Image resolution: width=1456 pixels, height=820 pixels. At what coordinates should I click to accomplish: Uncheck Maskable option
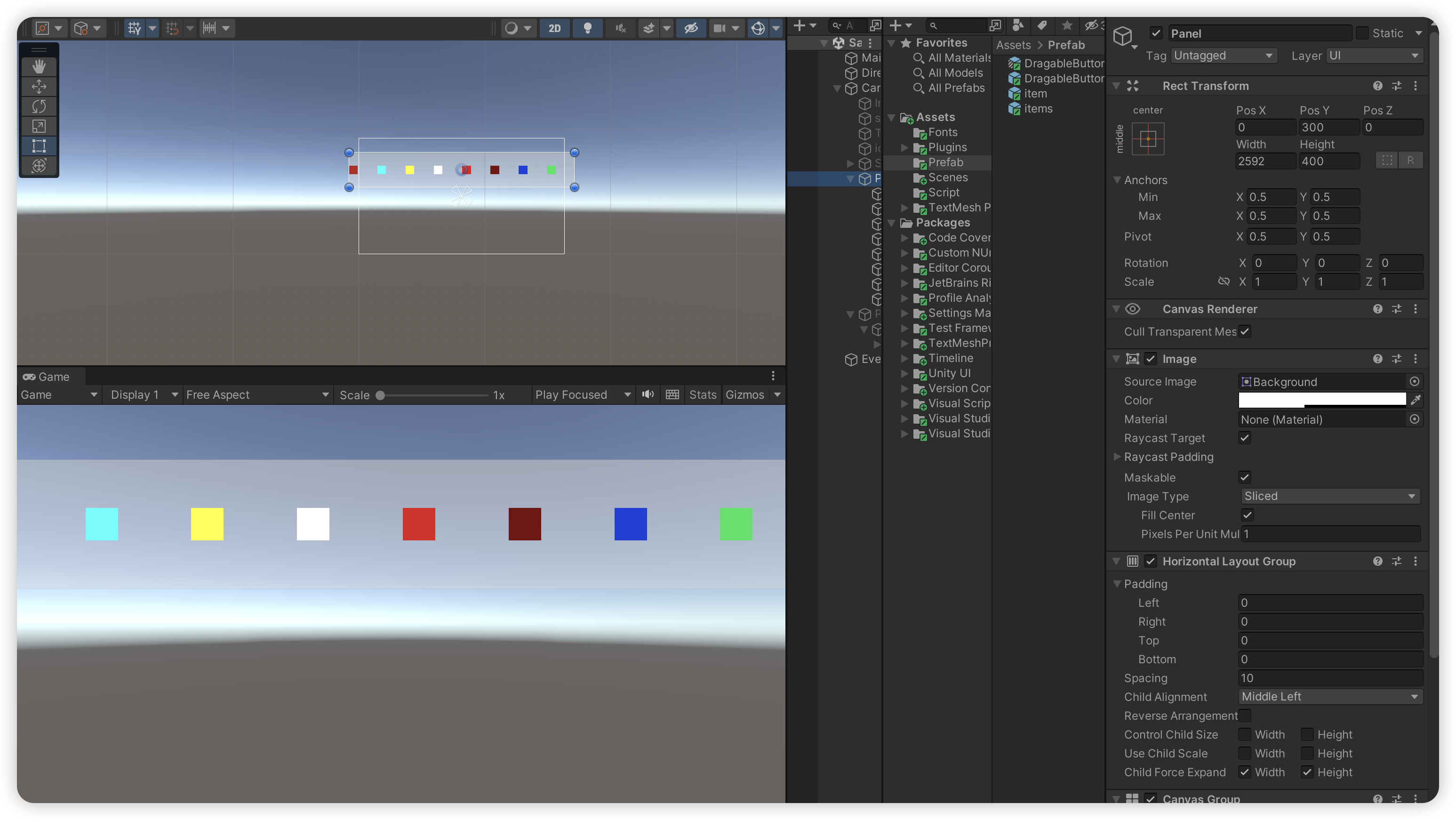pos(1245,477)
